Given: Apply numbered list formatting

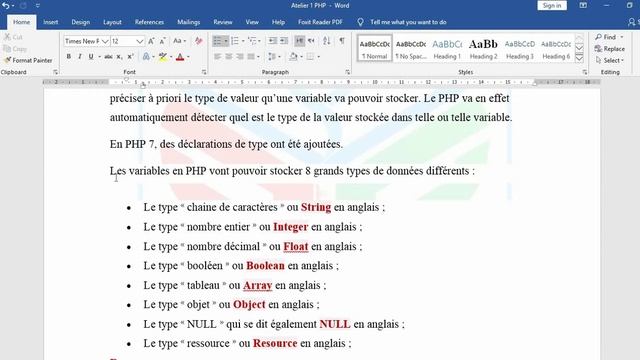Looking at the screenshot, I should [235, 41].
